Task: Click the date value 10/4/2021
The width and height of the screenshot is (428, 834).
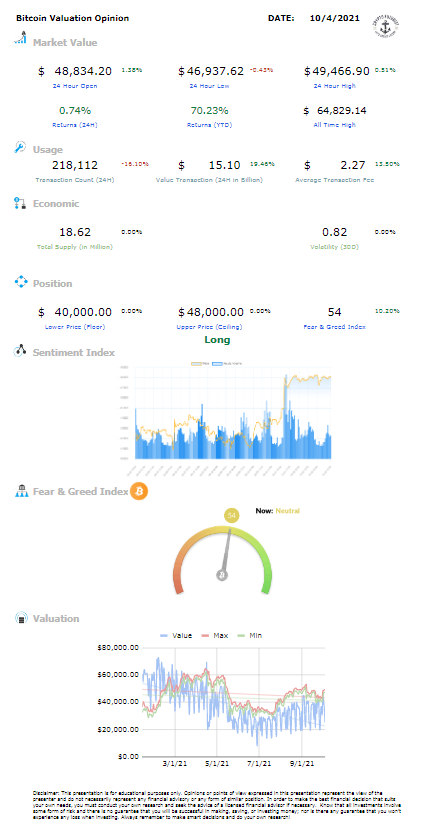Action: (334, 18)
